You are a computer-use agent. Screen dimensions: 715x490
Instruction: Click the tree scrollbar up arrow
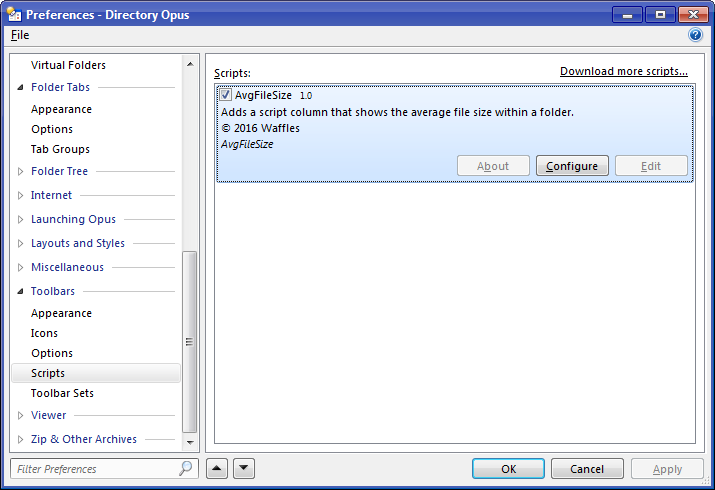point(190,64)
